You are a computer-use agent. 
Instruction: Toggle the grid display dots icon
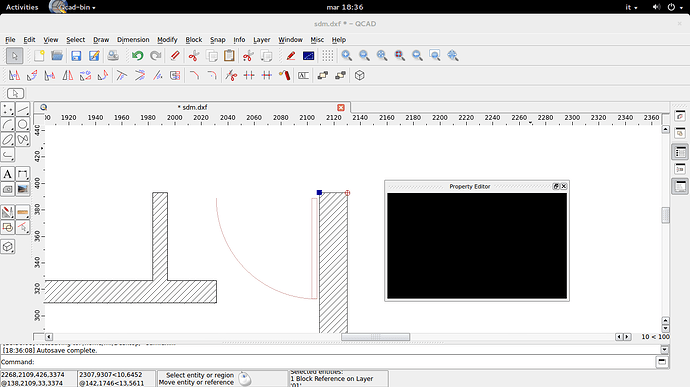[x=327, y=56]
